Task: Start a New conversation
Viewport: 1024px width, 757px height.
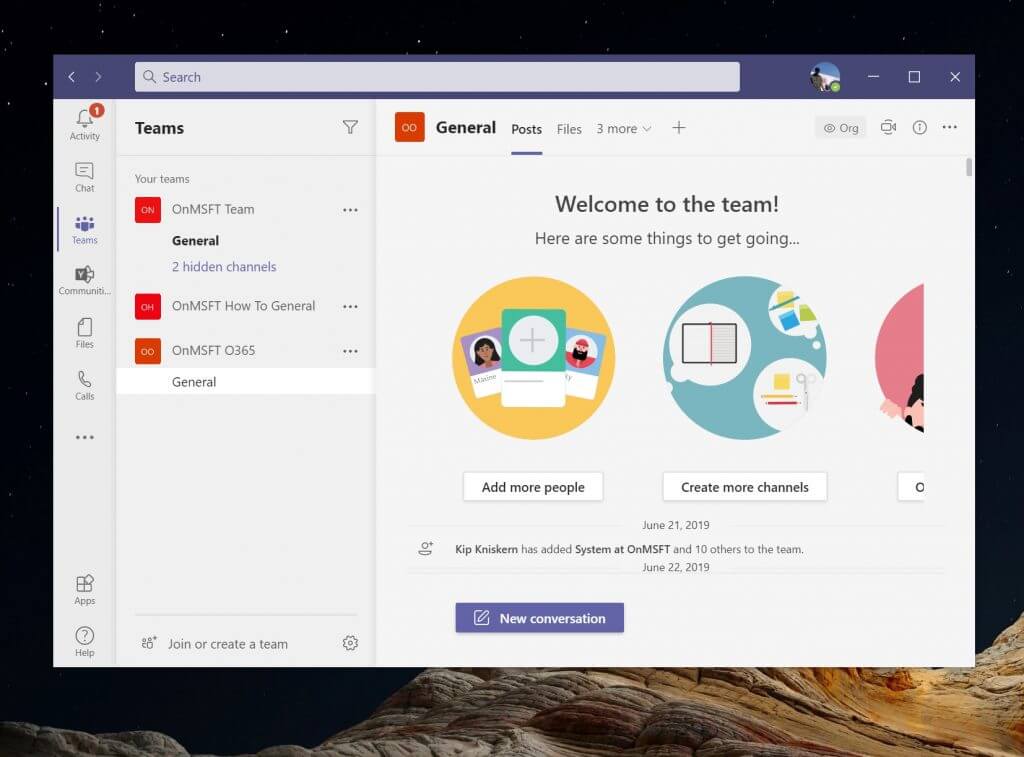Action: 539,618
